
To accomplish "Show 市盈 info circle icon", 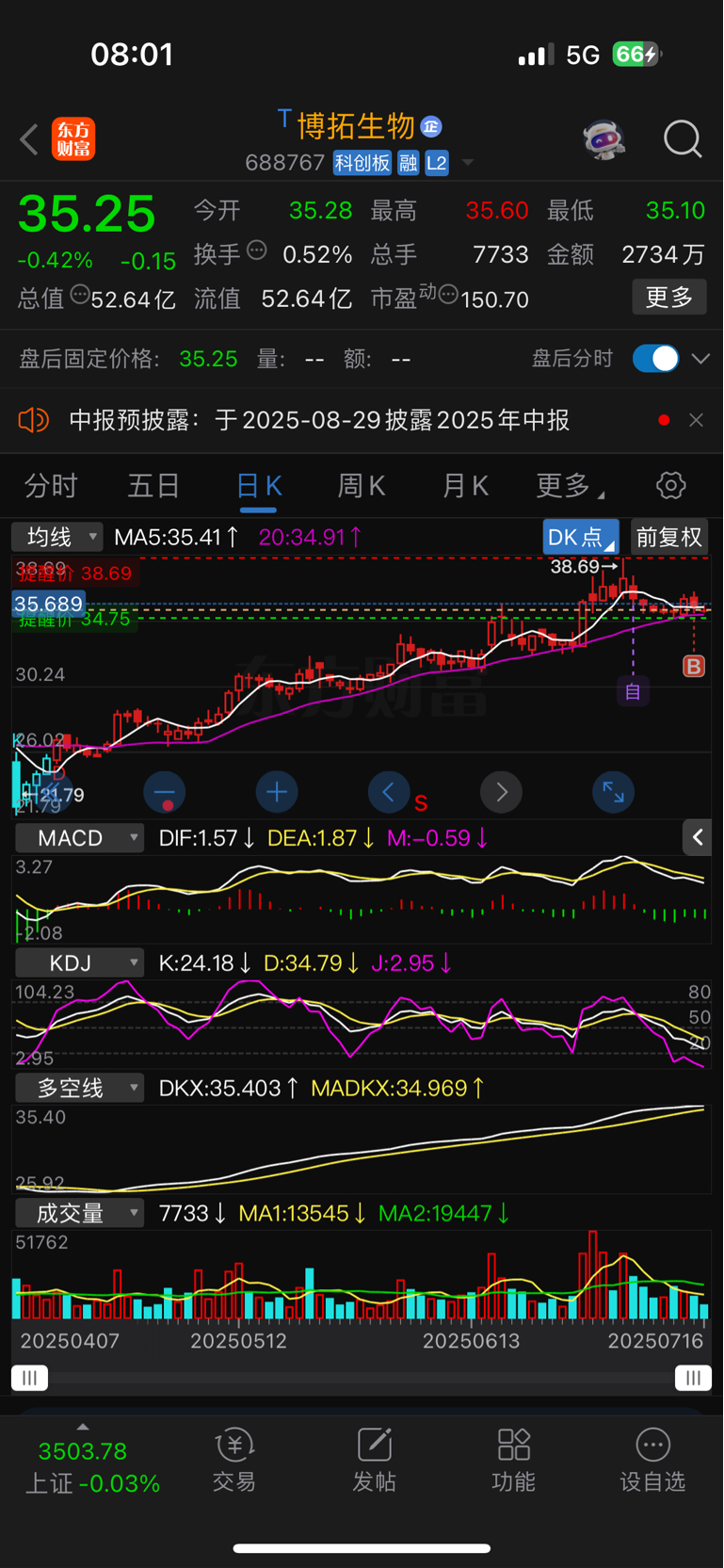I will coord(448,295).
